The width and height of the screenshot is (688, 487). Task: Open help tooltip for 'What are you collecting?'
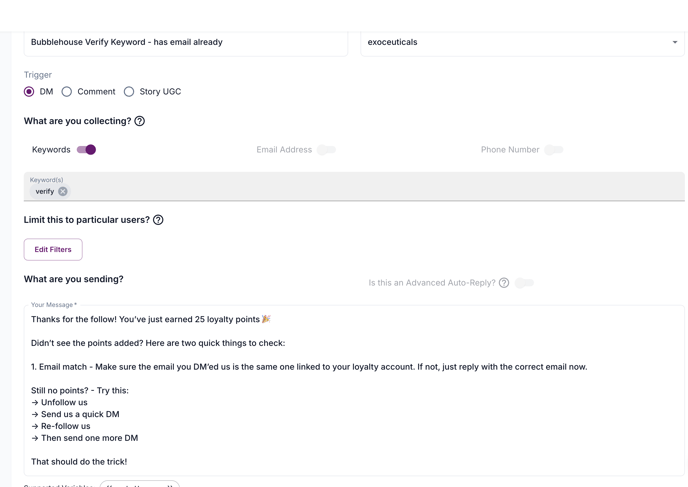coord(140,121)
